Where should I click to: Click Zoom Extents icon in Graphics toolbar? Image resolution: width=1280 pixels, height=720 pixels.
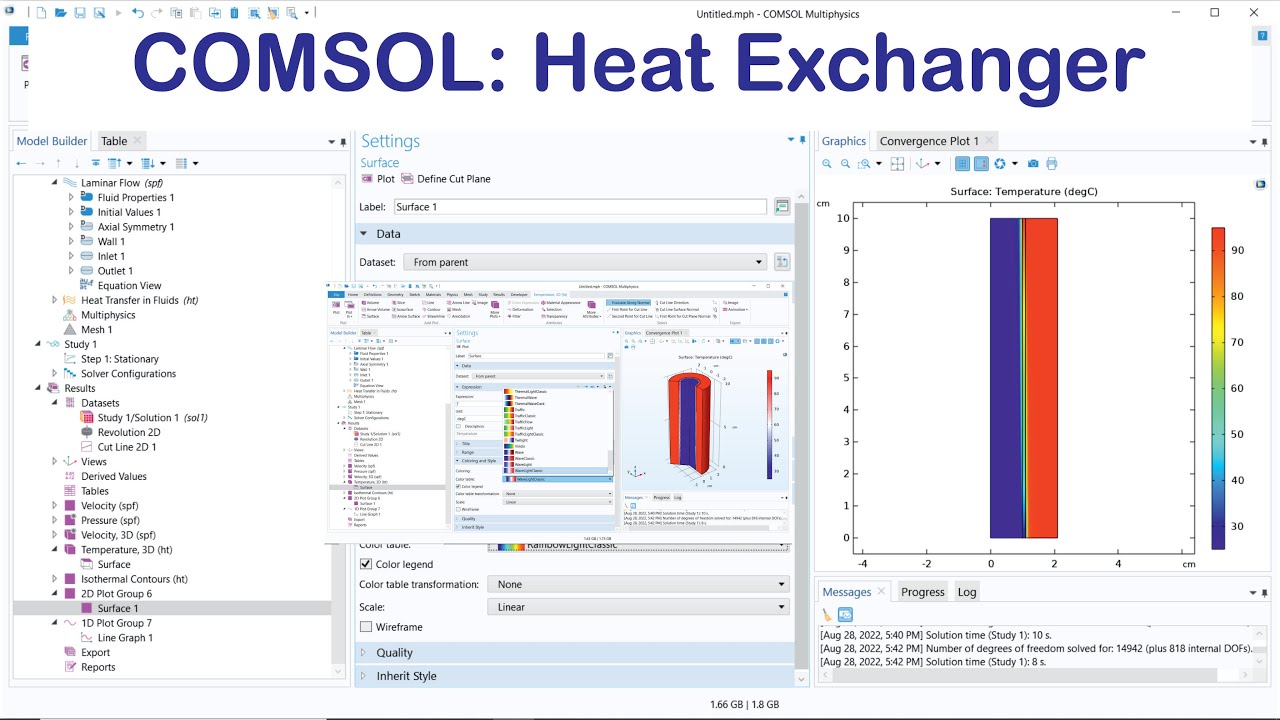(x=898, y=164)
